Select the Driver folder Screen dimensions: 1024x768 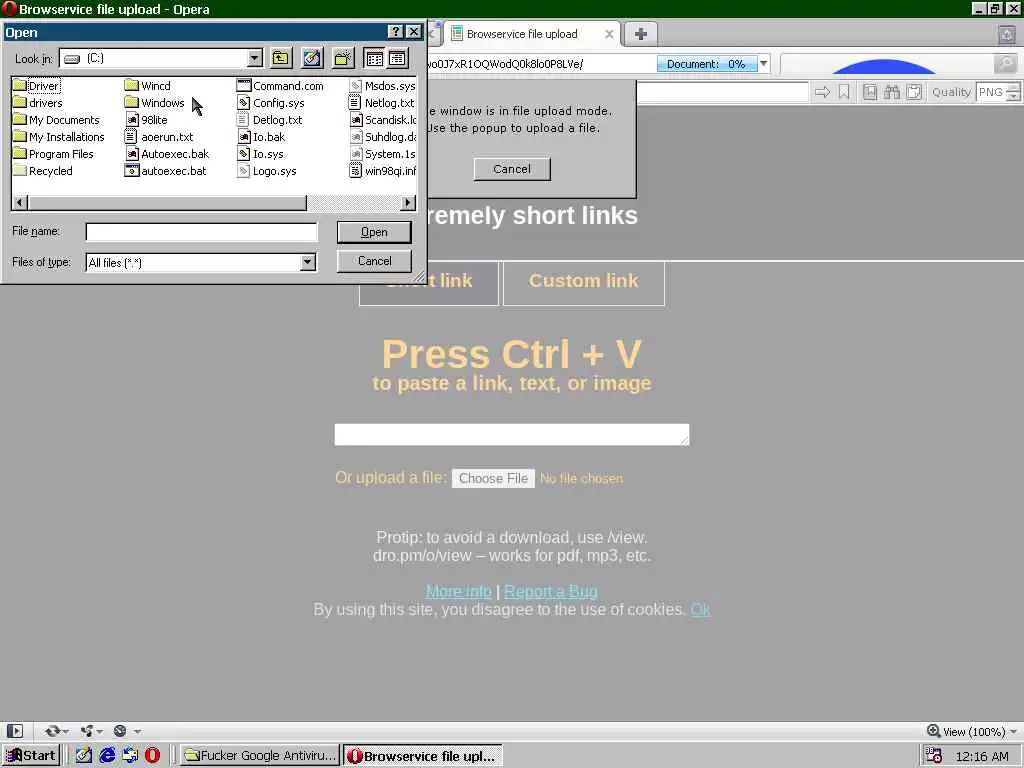(37, 86)
